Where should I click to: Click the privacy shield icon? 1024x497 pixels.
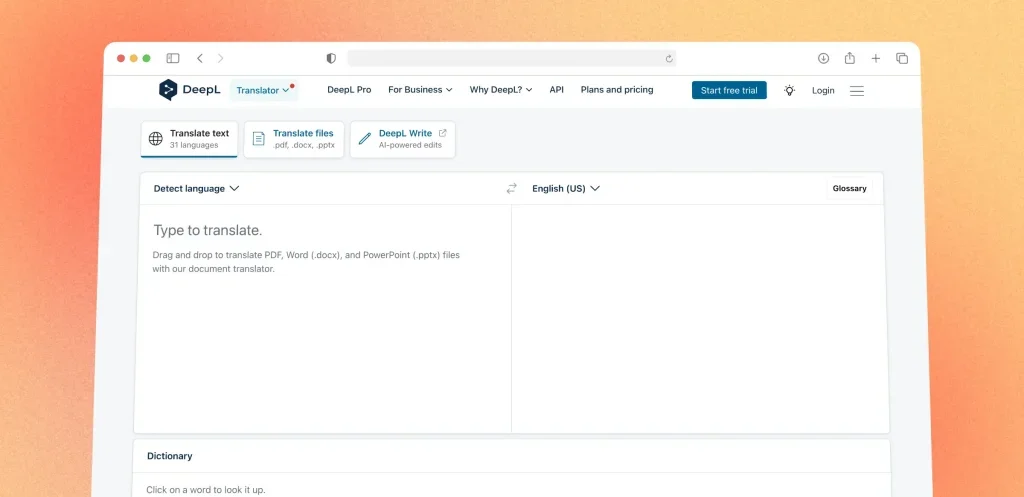pyautogui.click(x=331, y=58)
